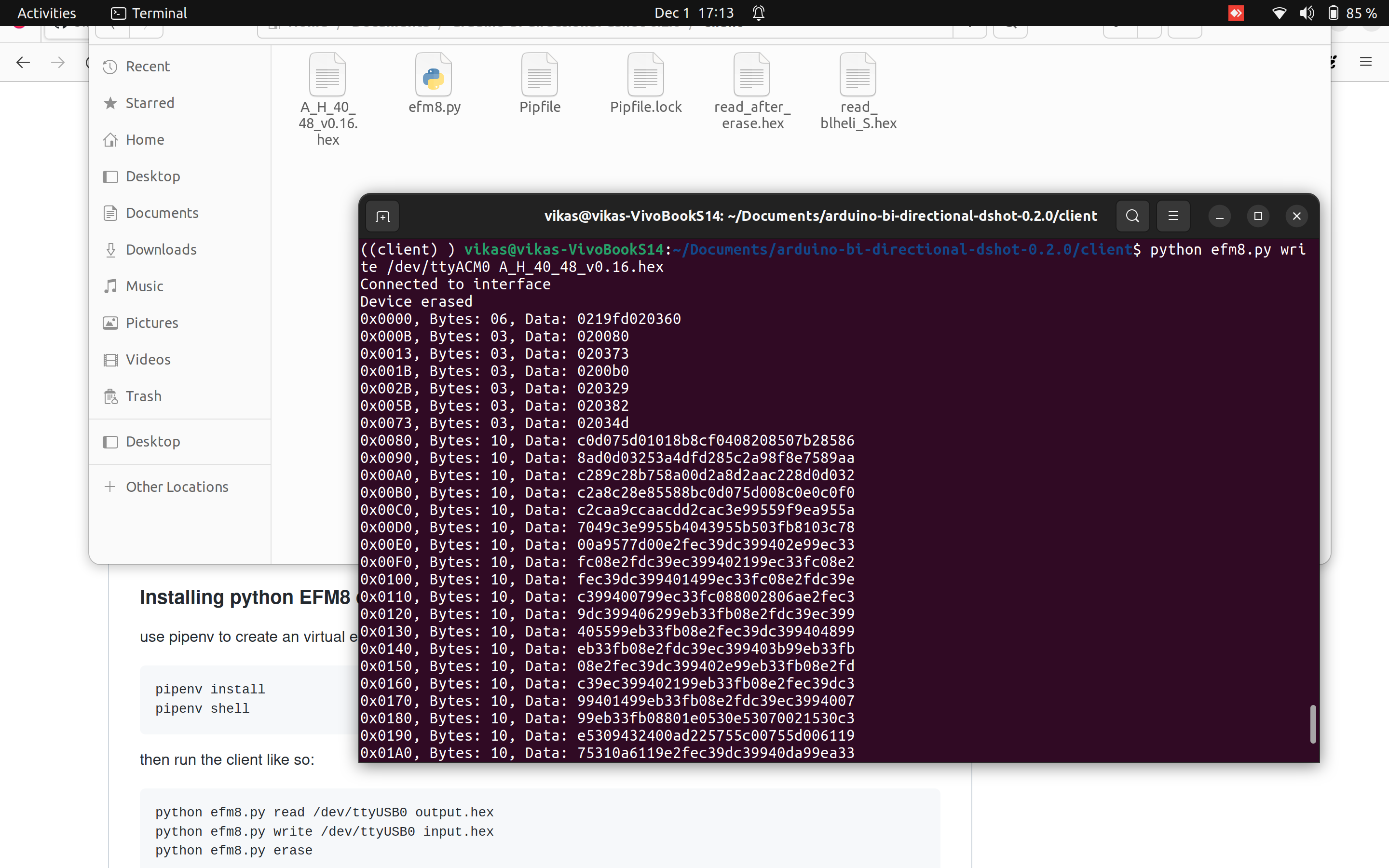The height and width of the screenshot is (868, 1389).
Task: Expand Other Locations in the sidebar
Action: pyautogui.click(x=176, y=486)
